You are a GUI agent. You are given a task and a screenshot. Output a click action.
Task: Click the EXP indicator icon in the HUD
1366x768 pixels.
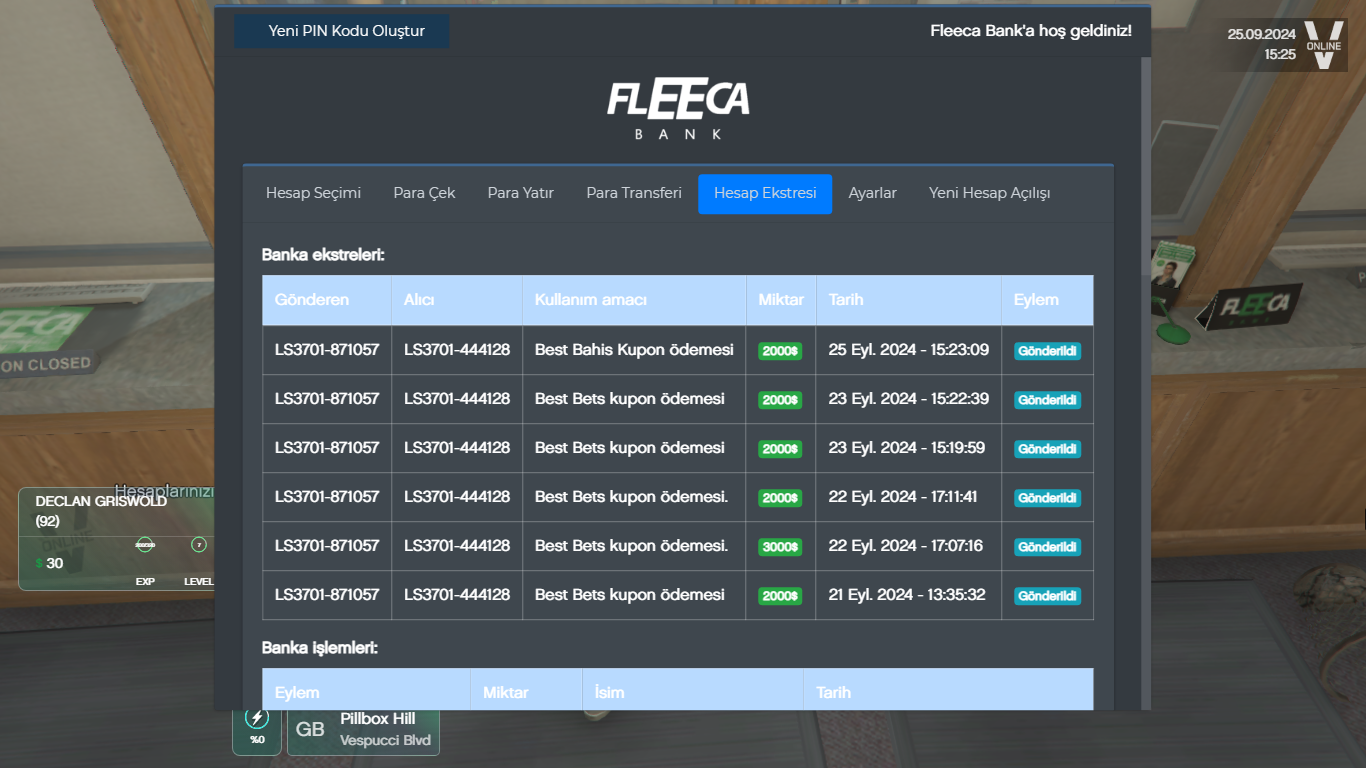pos(145,545)
